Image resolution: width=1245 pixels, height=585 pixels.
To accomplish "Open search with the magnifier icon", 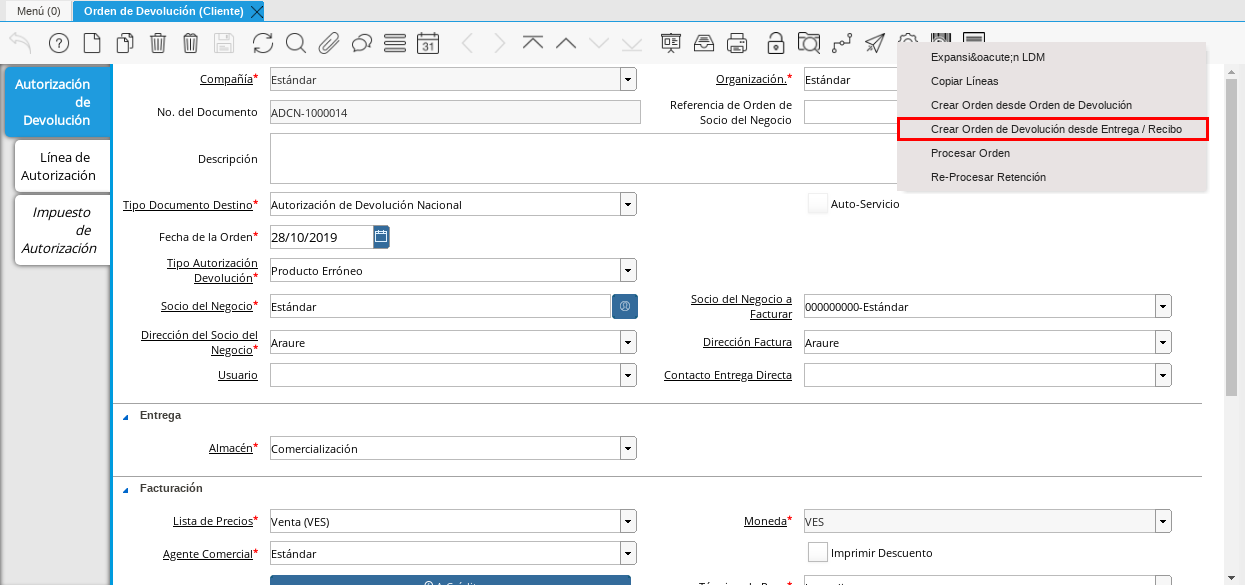I will click(296, 43).
